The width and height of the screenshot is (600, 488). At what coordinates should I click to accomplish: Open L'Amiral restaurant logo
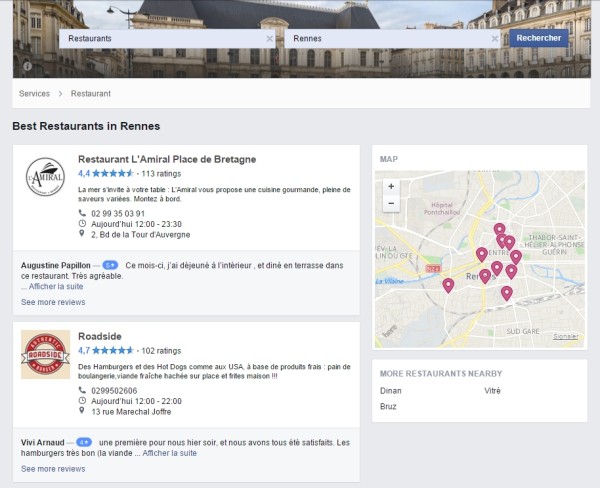[x=45, y=177]
